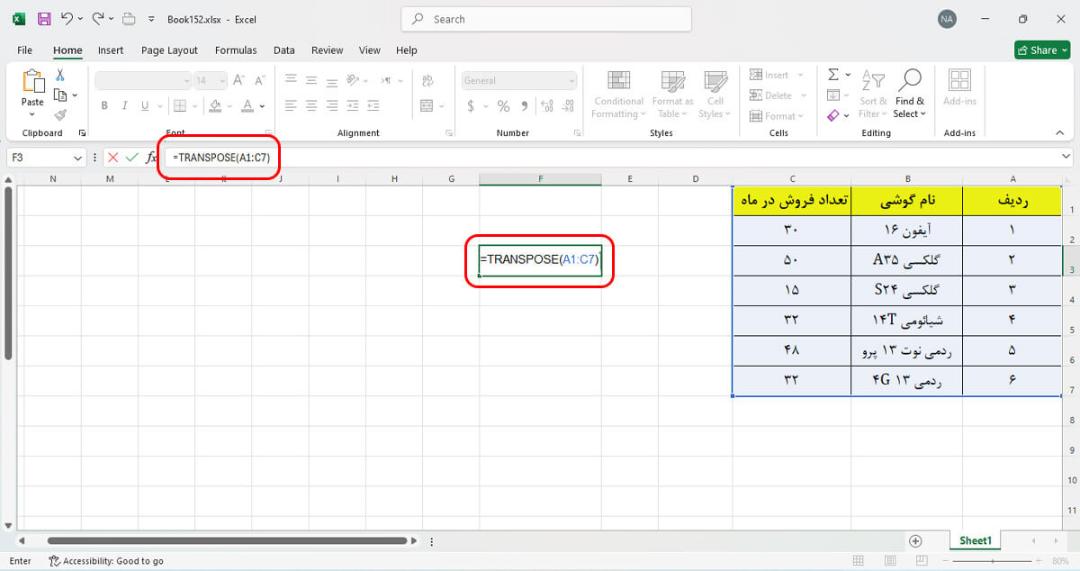The width and height of the screenshot is (1080, 571).
Task: Click the Cut scissors icon
Action: pyautogui.click(x=60, y=76)
